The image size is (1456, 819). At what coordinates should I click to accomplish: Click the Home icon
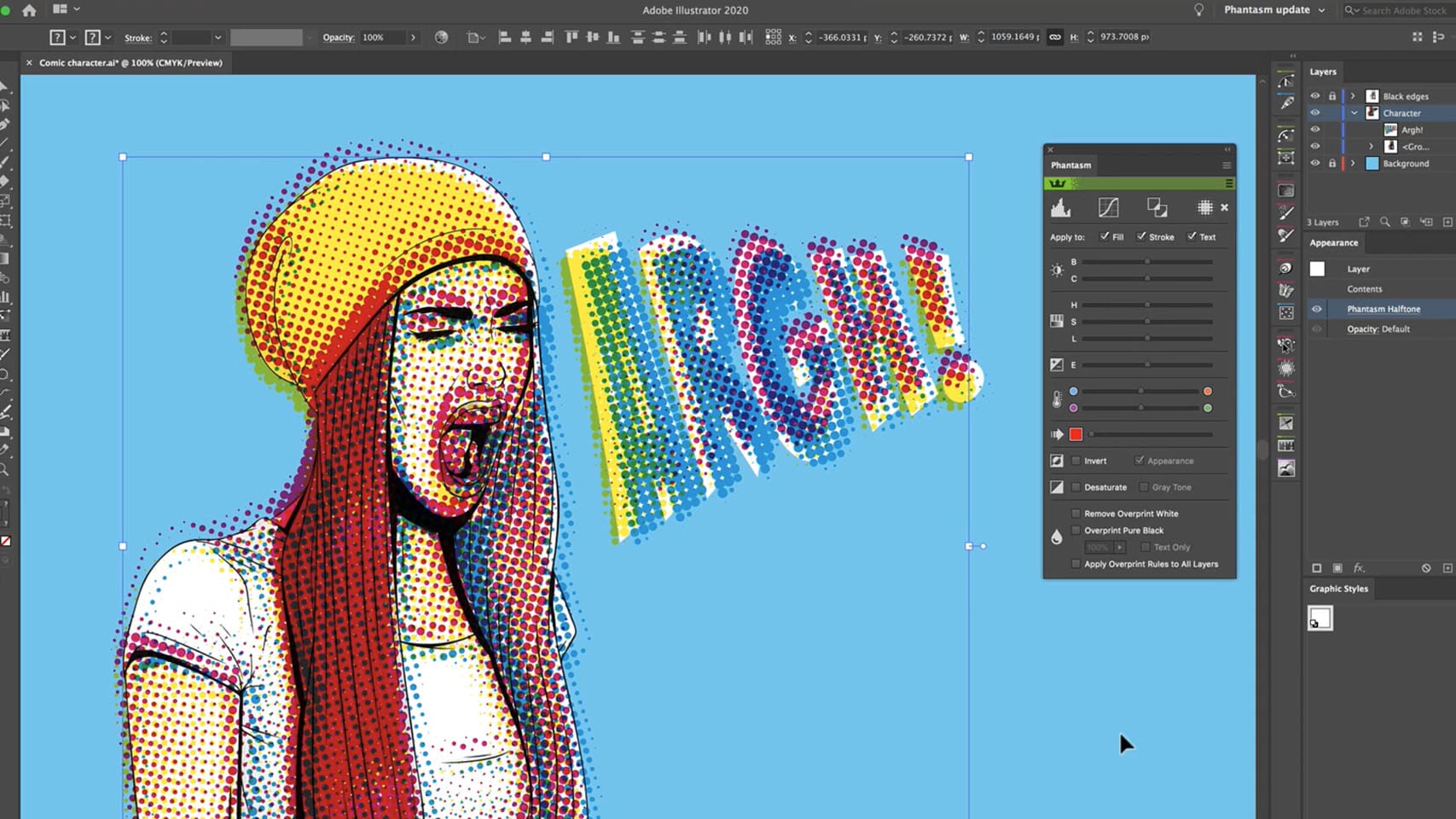[x=29, y=10]
